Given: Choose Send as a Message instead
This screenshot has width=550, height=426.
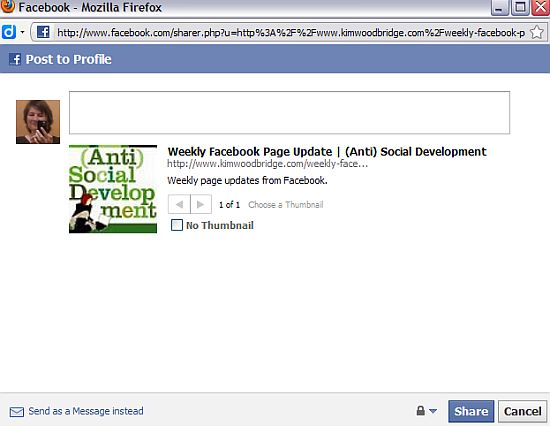Looking at the screenshot, I should click(86, 411).
